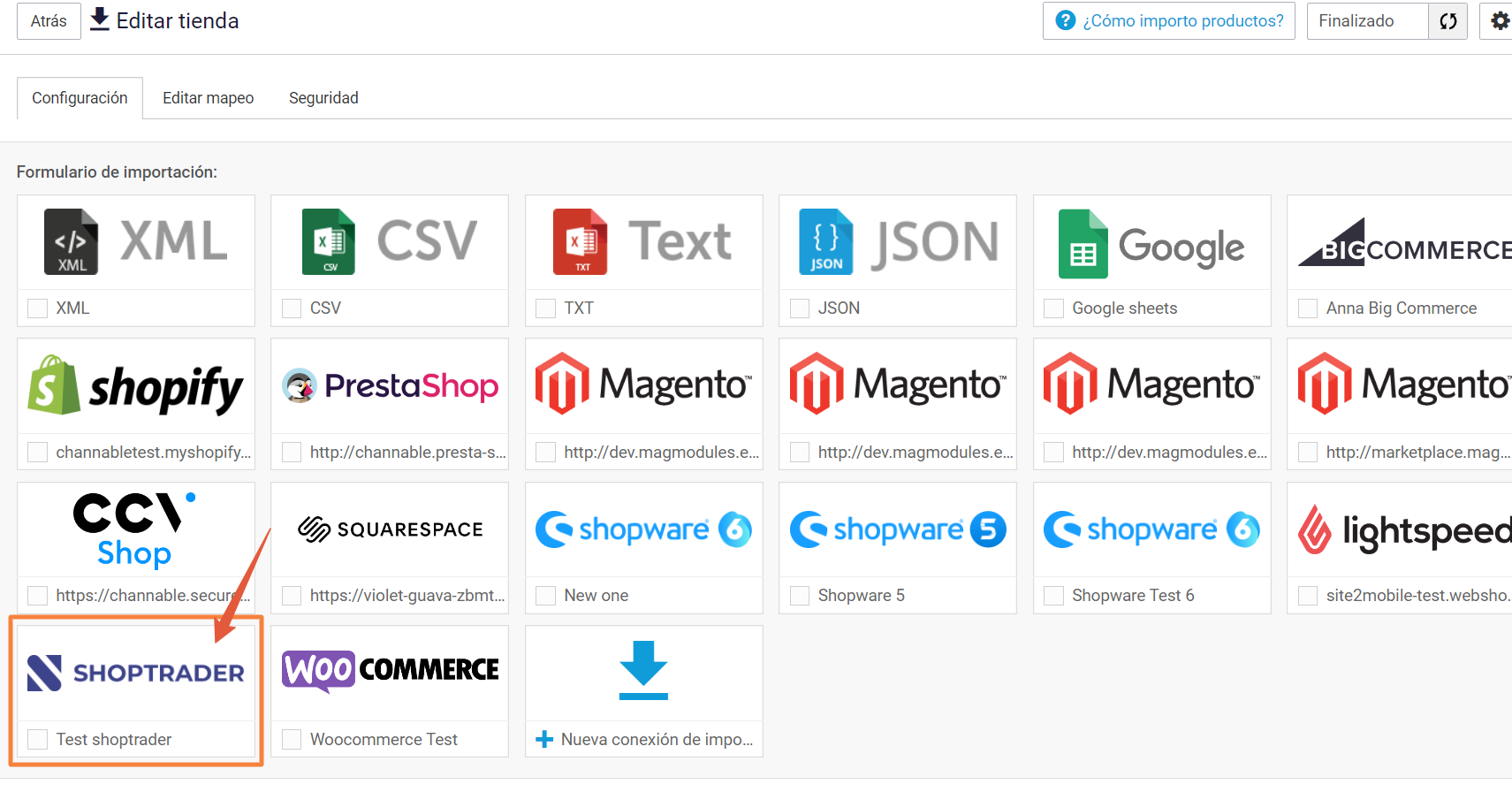Screen dimensions: 1512x792
Task: Tick the channable.presta-s checkbox
Action: point(292,453)
